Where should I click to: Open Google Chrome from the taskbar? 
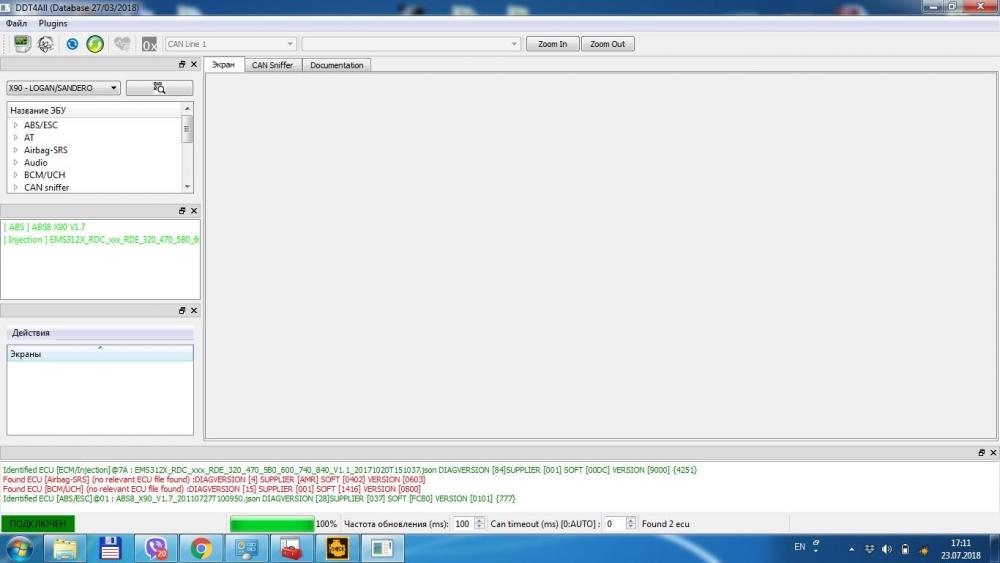201,549
